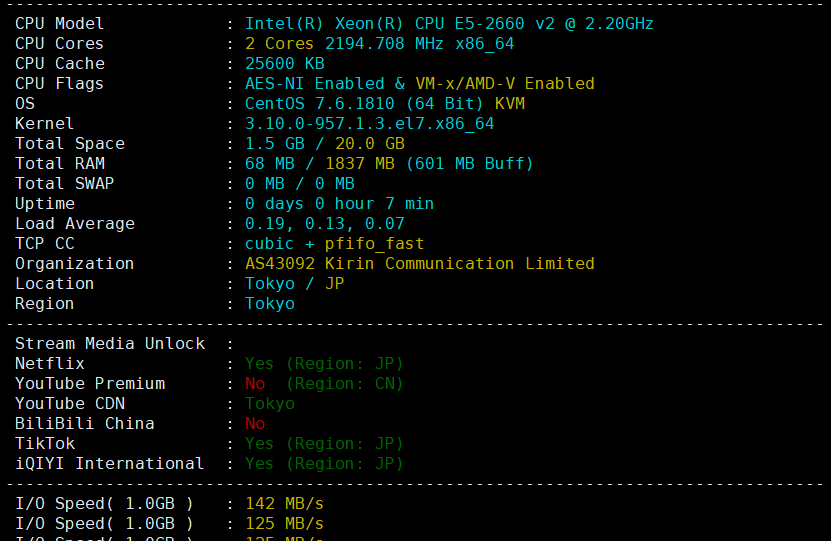Click the Netflix Yes (Region: JP) result

click(324, 364)
